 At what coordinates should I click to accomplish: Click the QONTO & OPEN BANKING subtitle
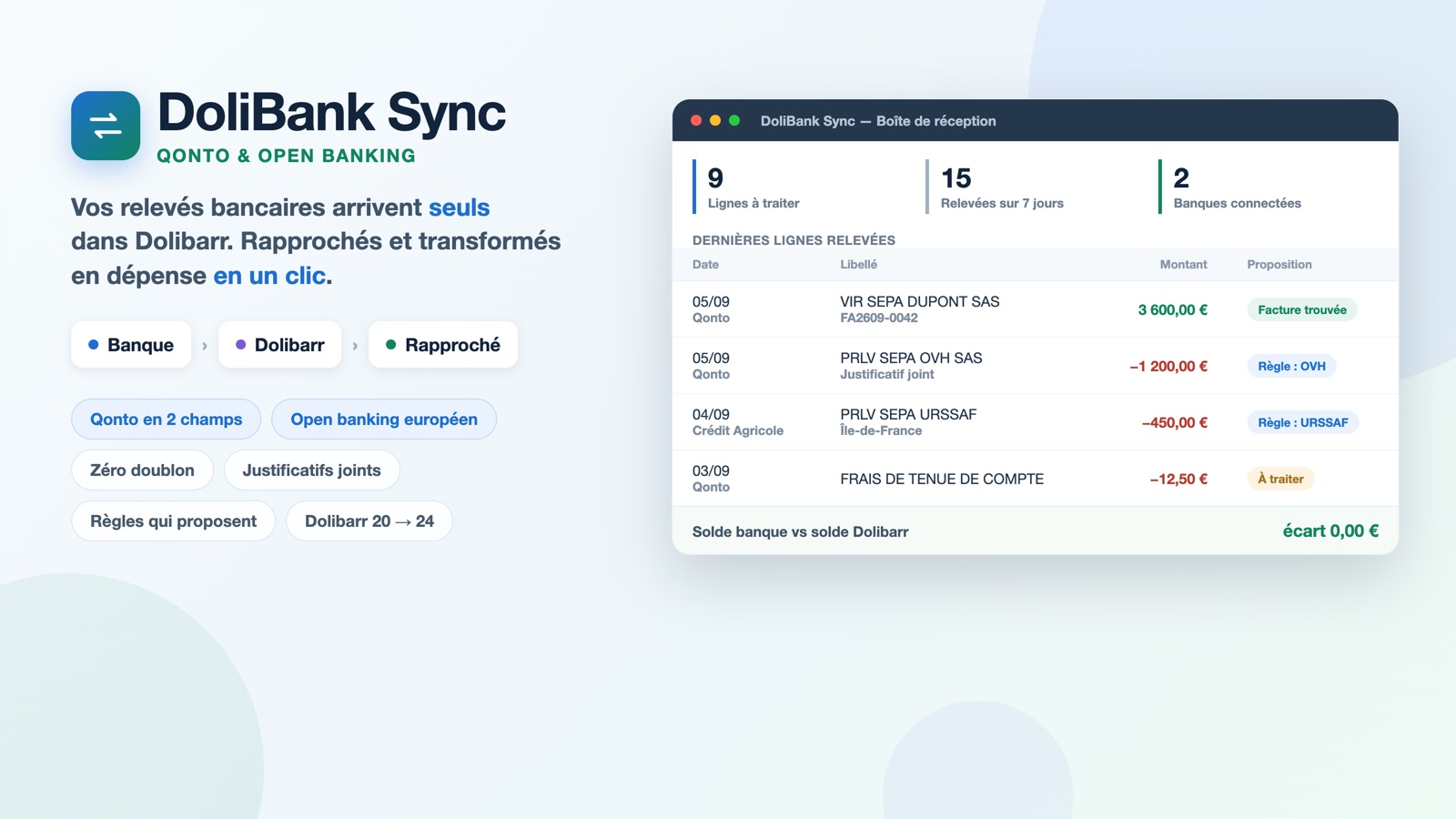(x=286, y=156)
